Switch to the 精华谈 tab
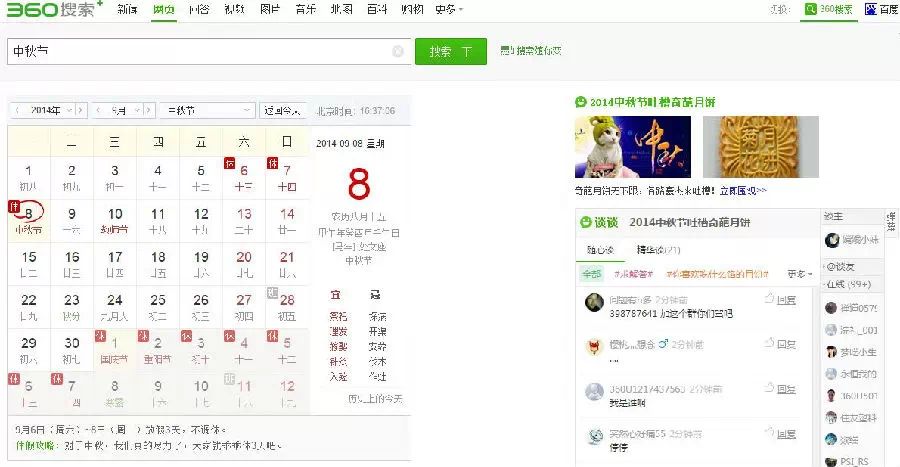Screen dimensions: 900x467 coord(658,250)
